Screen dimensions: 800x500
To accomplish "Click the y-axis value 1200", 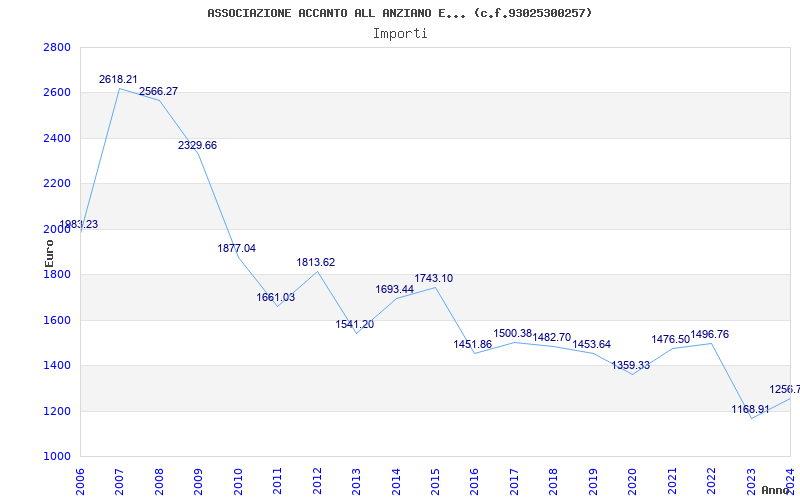I will pyautogui.click(x=58, y=411).
